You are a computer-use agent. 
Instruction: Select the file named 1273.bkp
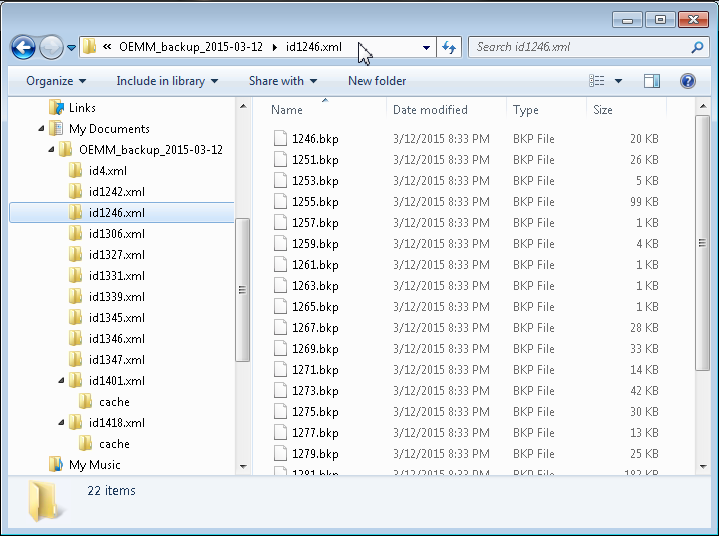coord(315,391)
